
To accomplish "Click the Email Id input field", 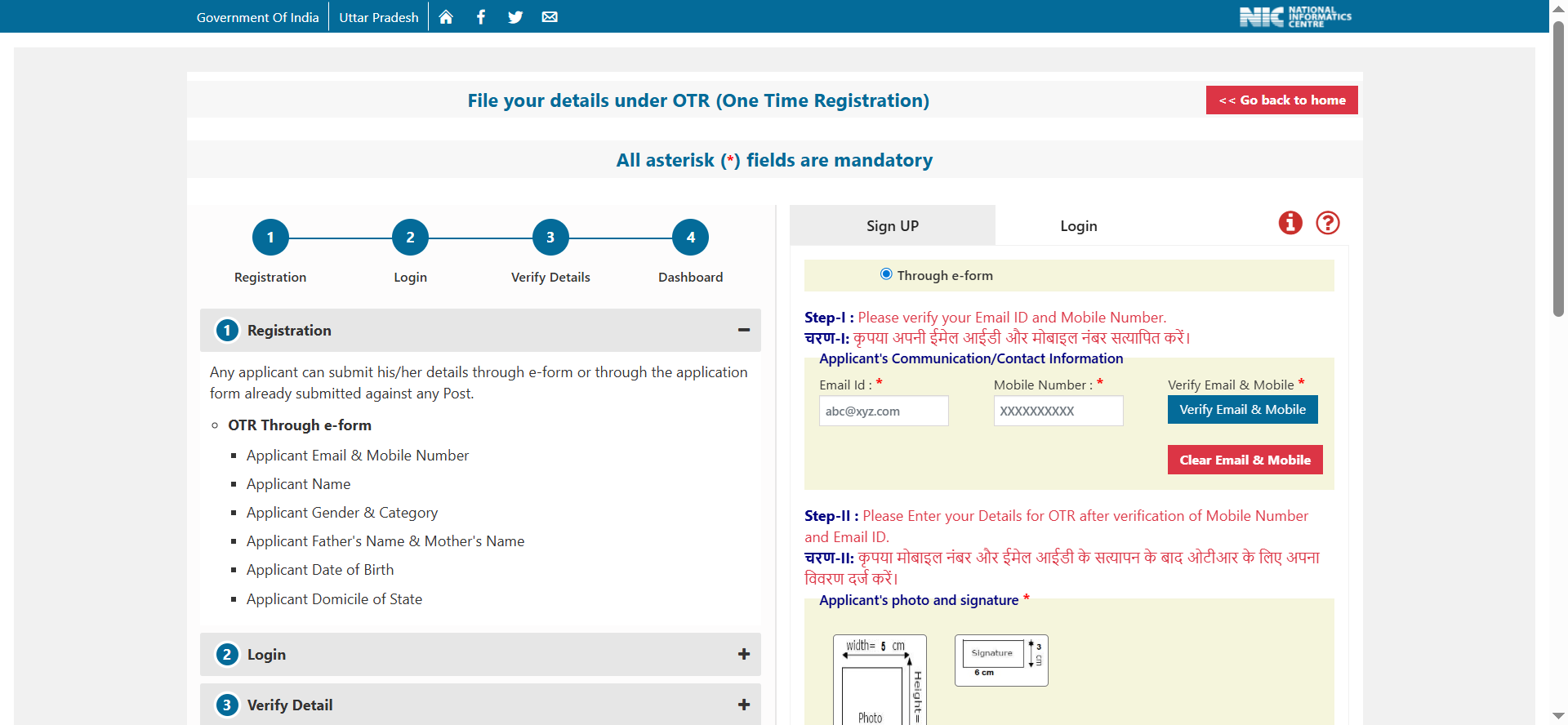I will pos(884,411).
